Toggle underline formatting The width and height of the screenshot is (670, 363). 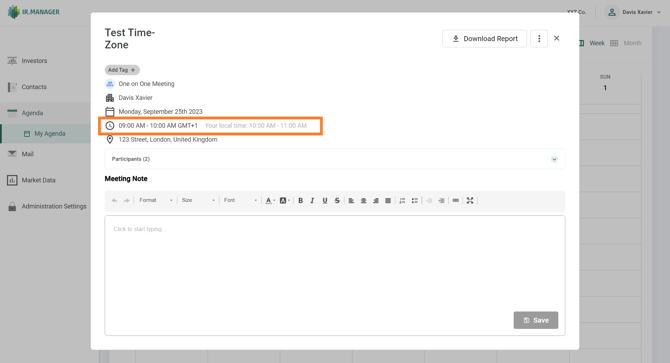(325, 200)
